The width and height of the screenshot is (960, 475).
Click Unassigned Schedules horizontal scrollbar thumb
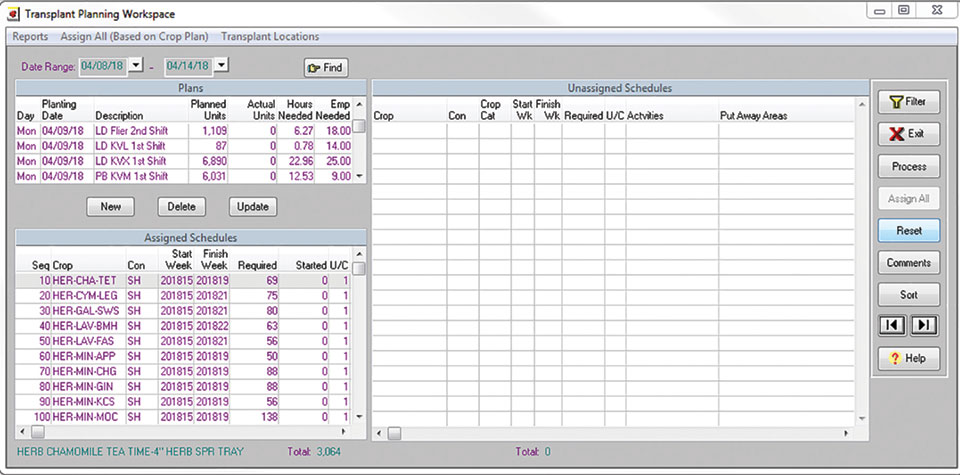[x=394, y=433]
